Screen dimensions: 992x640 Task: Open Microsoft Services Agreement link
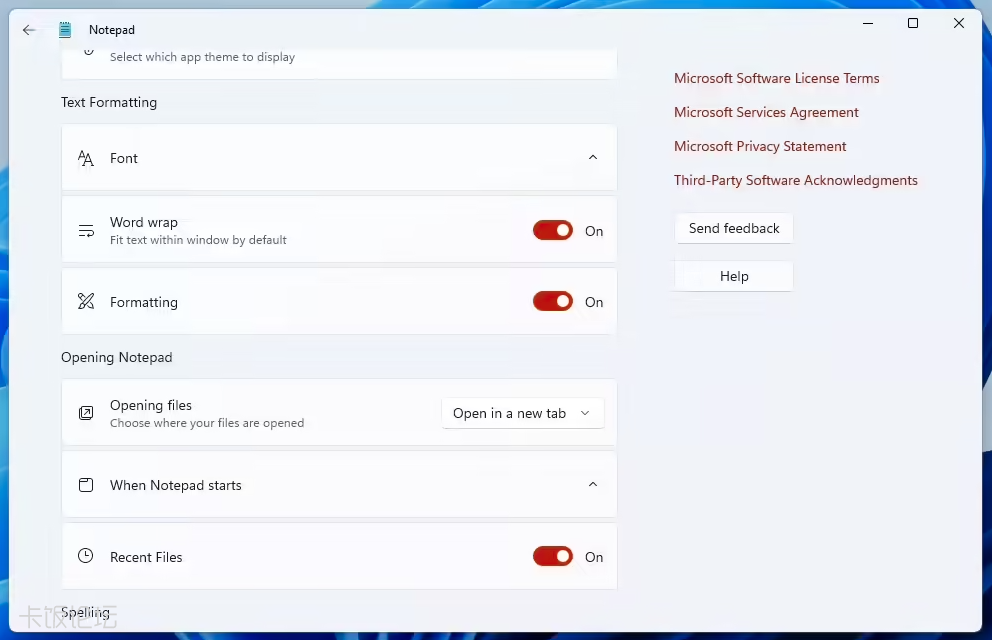pyautogui.click(x=766, y=113)
